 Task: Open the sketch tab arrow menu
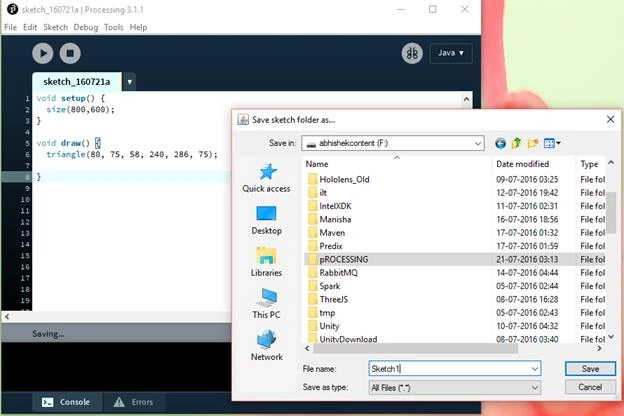(129, 82)
